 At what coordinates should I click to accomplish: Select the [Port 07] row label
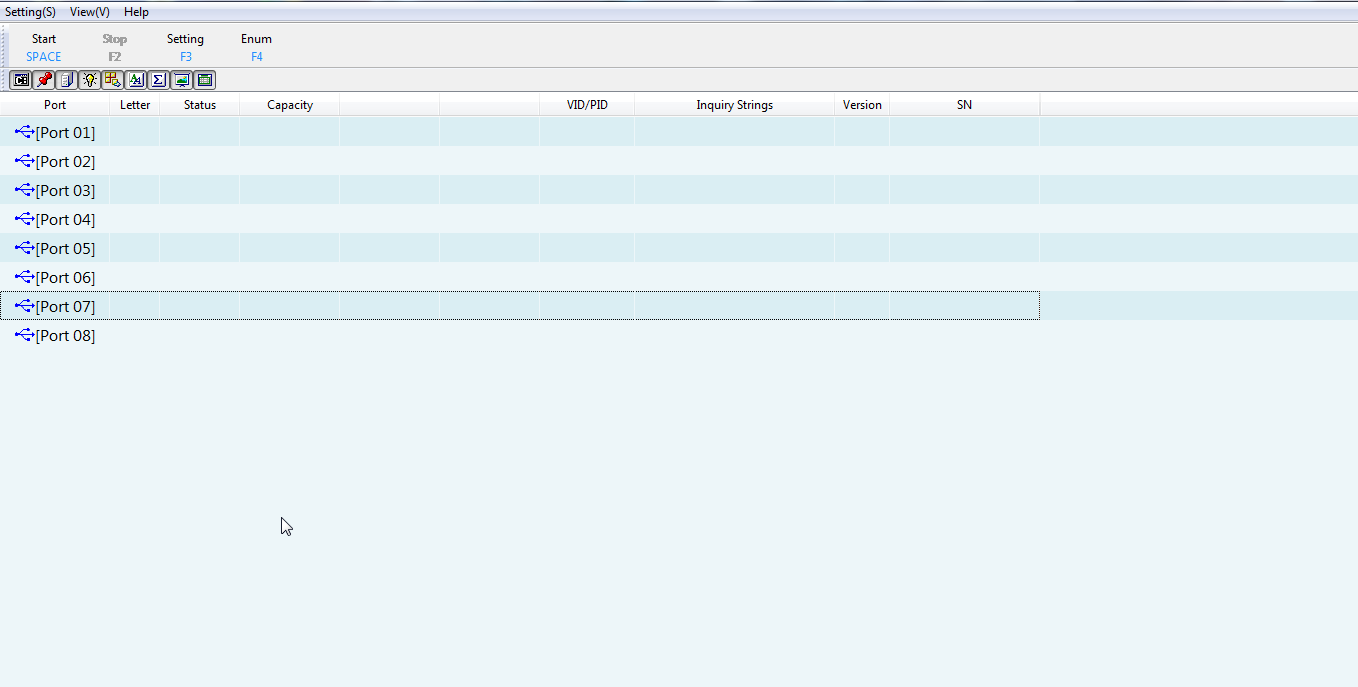(x=66, y=306)
